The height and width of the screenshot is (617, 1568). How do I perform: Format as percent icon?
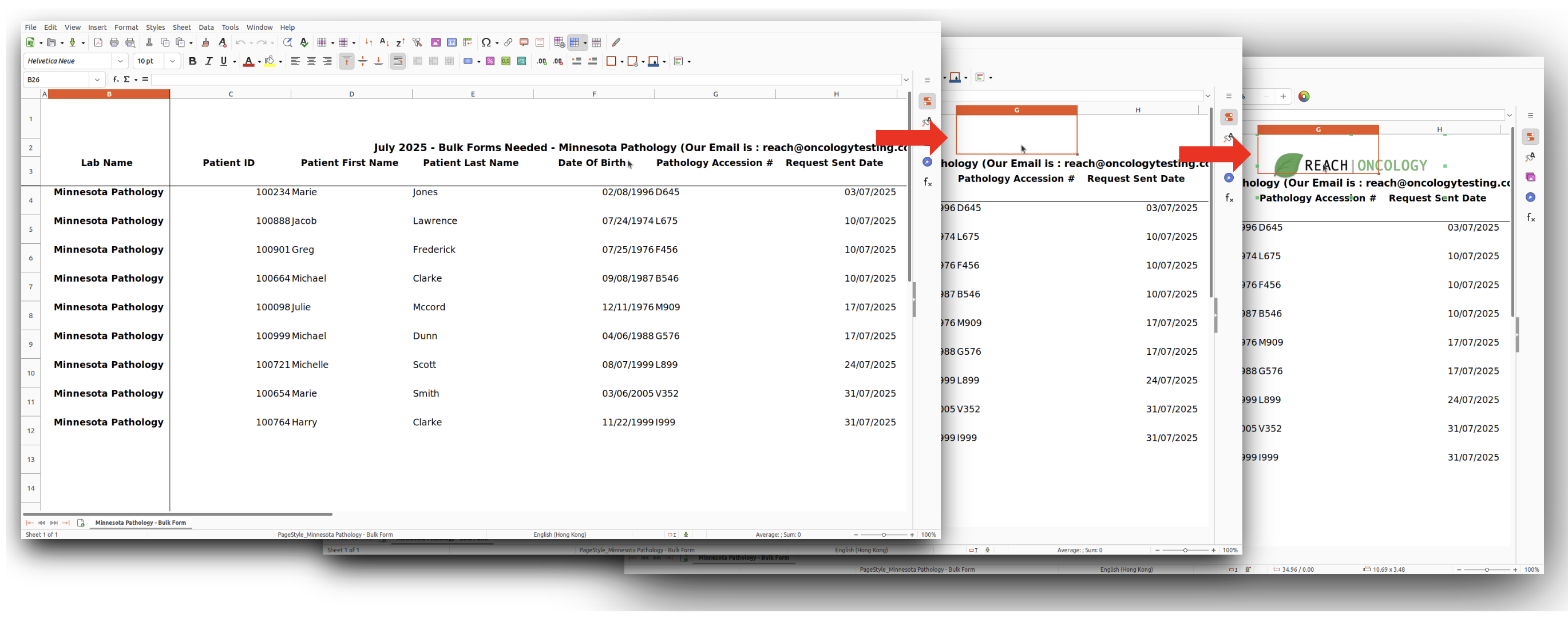(490, 61)
